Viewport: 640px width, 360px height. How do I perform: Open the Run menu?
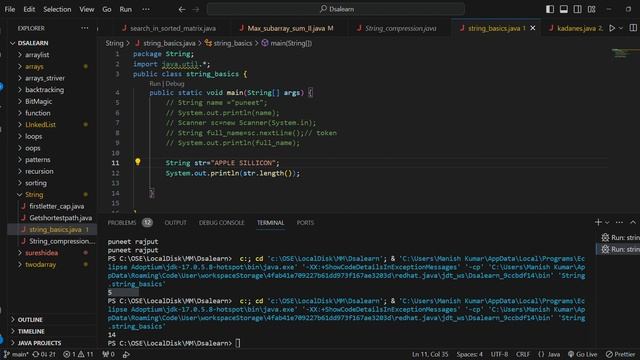126,9
